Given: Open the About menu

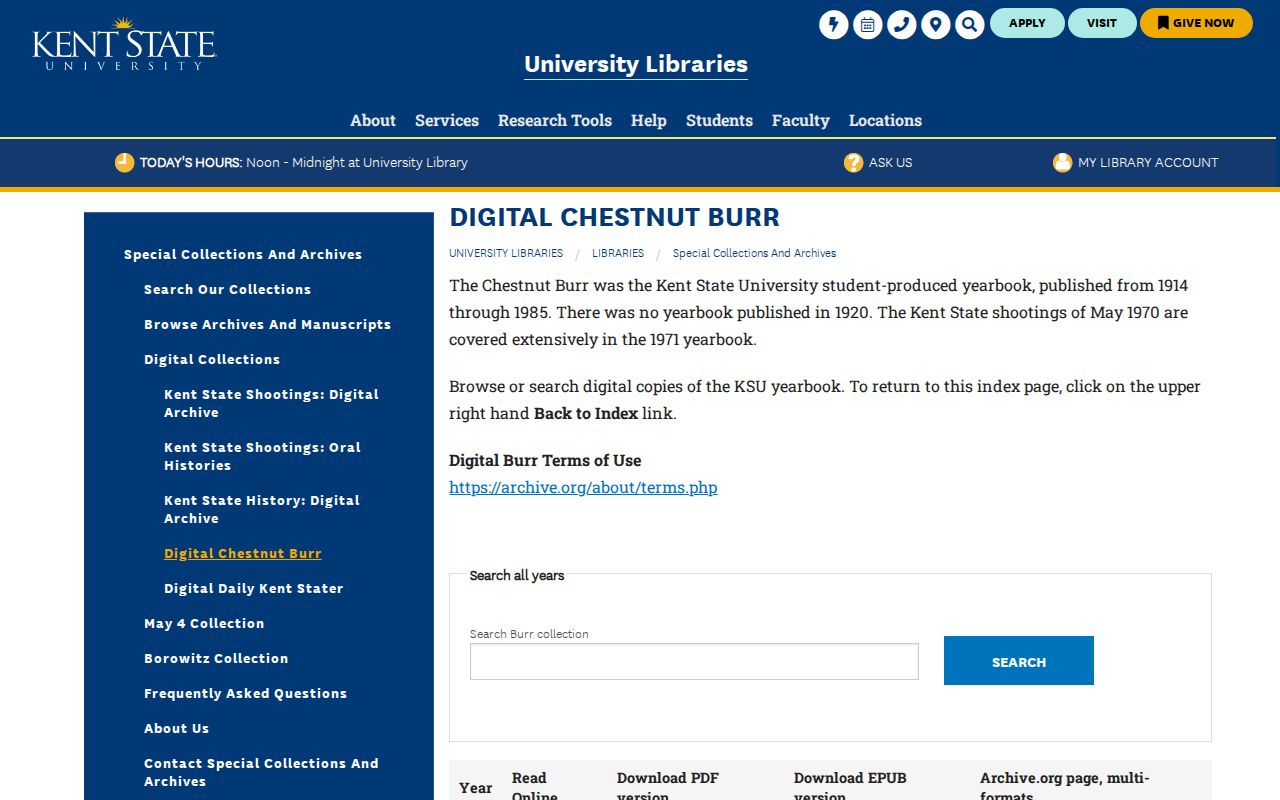Looking at the screenshot, I should point(373,120).
